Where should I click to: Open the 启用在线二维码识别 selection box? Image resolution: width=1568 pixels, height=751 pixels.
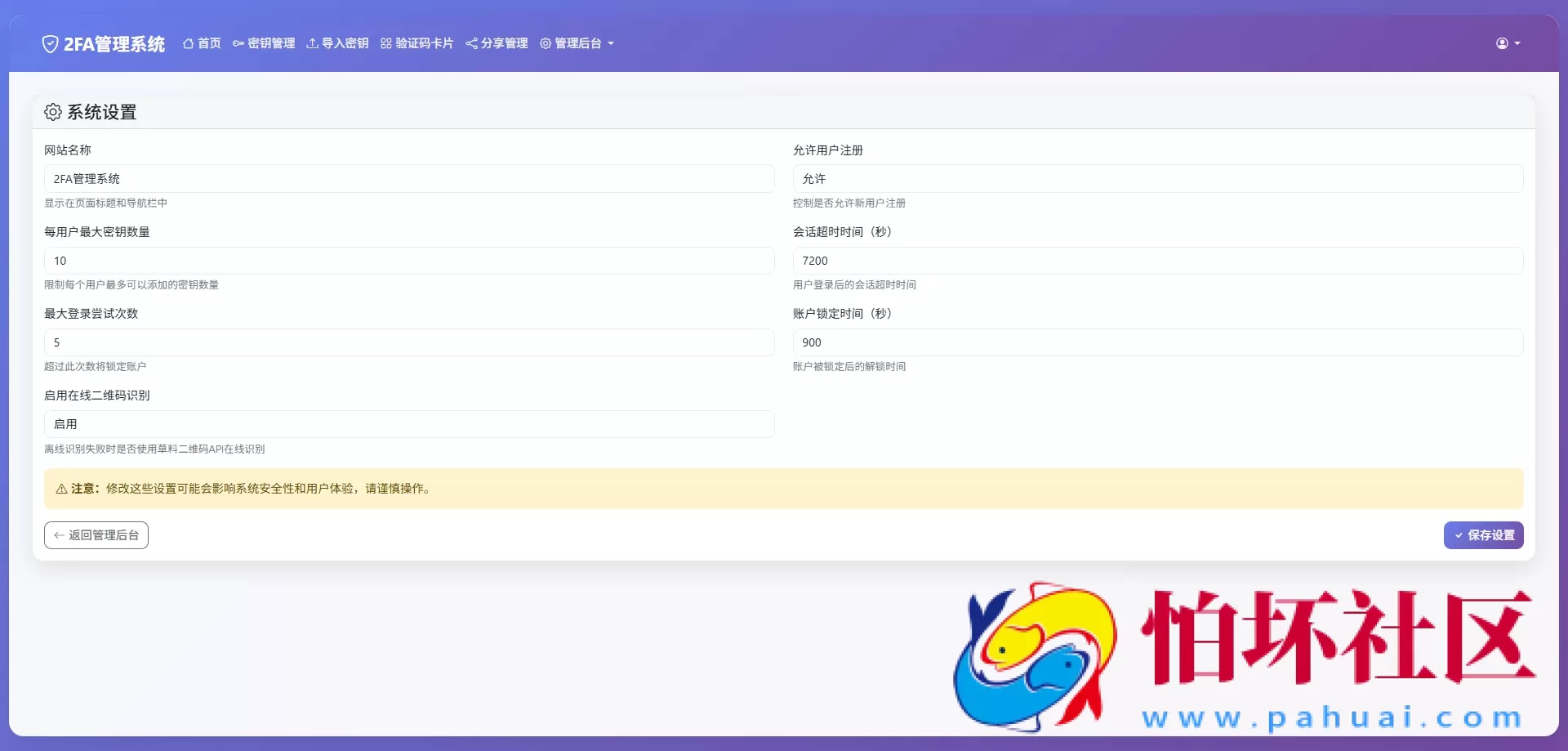click(x=409, y=423)
